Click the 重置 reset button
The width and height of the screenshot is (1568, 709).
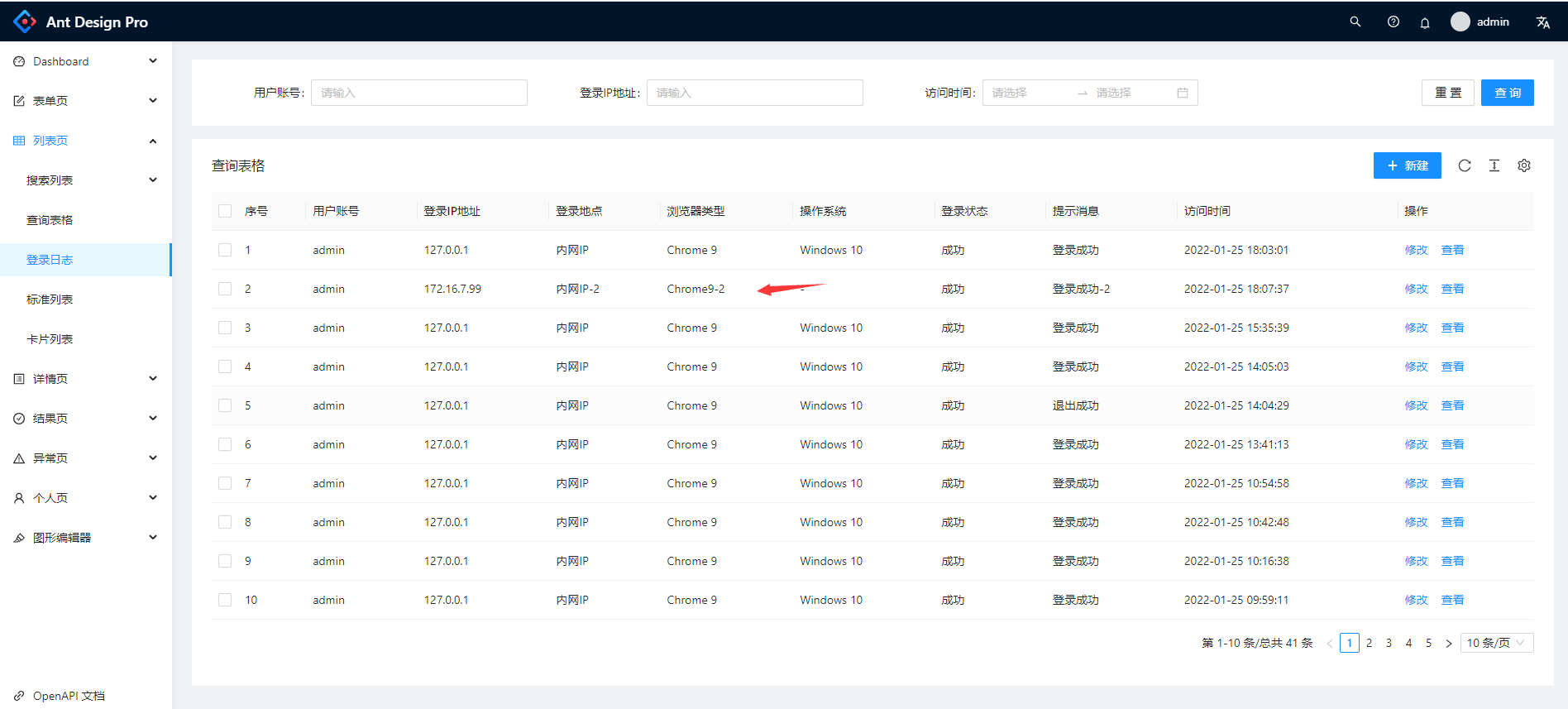tap(1448, 93)
